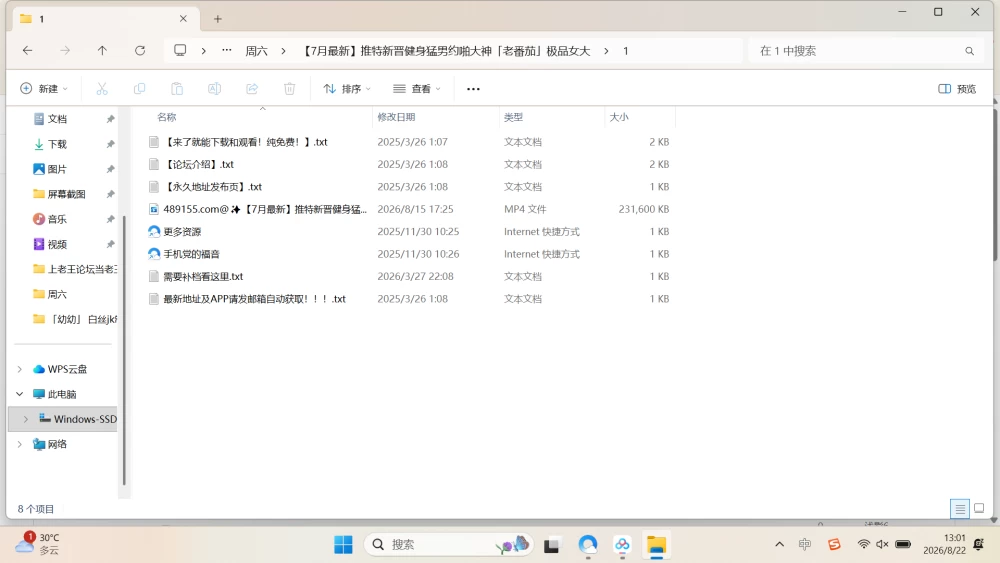Image resolution: width=1000 pixels, height=563 pixels.
Task: Click the weather widget showing 30°C
Action: (38, 544)
